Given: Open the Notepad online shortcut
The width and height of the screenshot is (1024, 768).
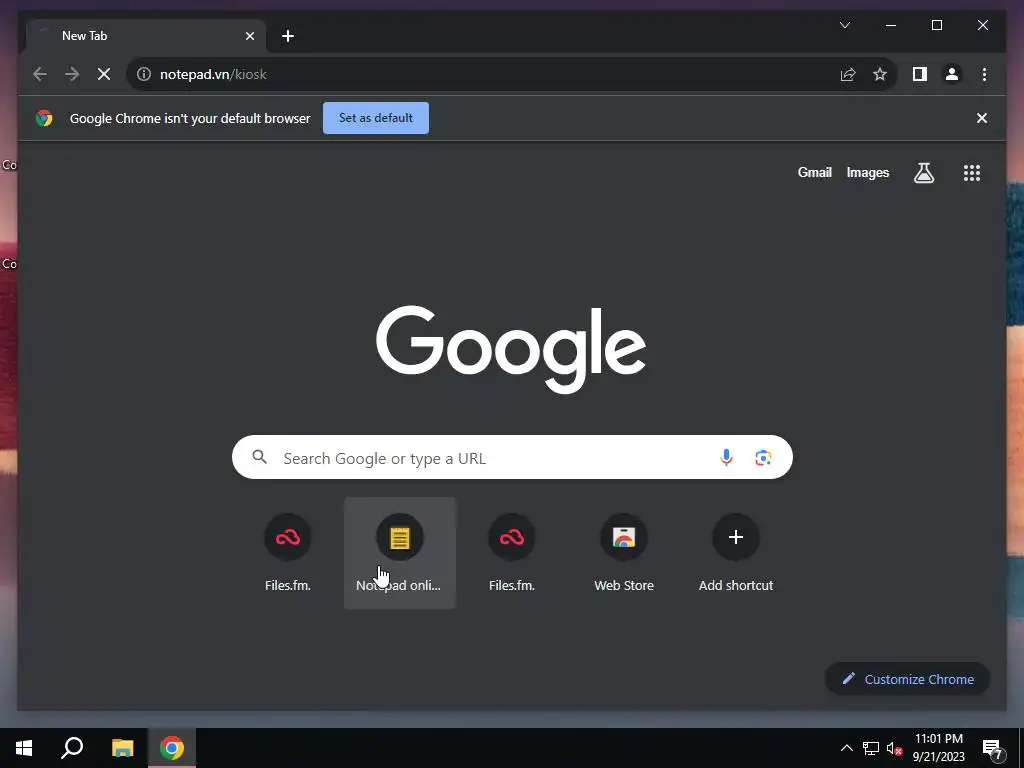Looking at the screenshot, I should click(400, 553).
